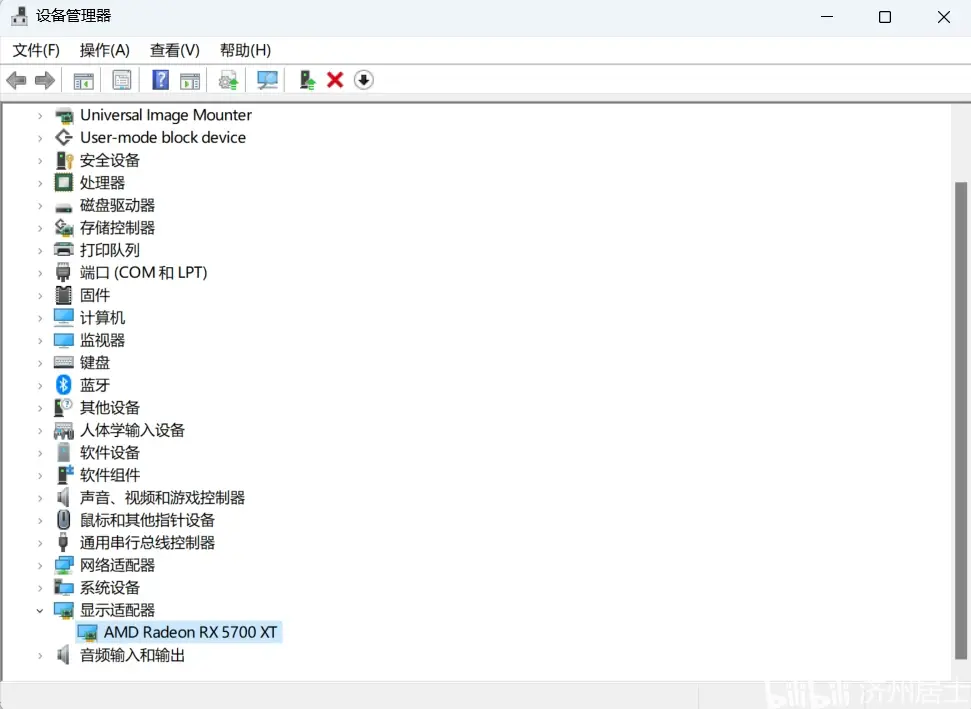Screen dimensions: 971x709
Task: Click the AMD Radeon RX 5700 XT icon
Action: point(87,632)
